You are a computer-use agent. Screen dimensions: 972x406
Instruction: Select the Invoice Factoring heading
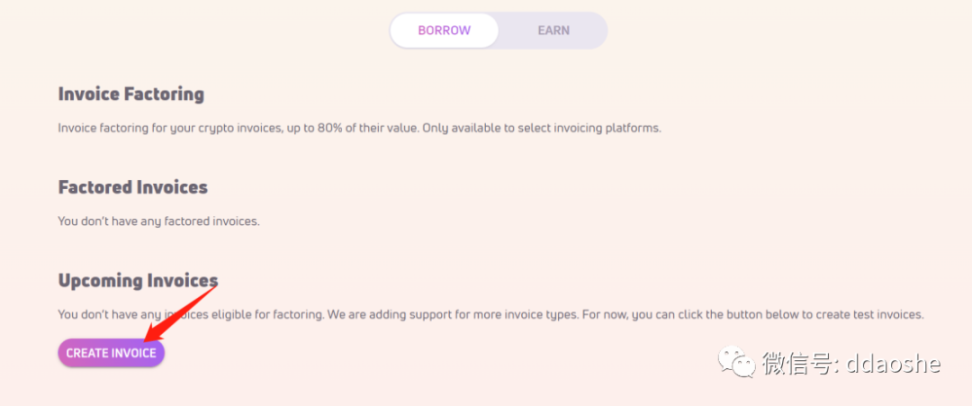(x=131, y=95)
